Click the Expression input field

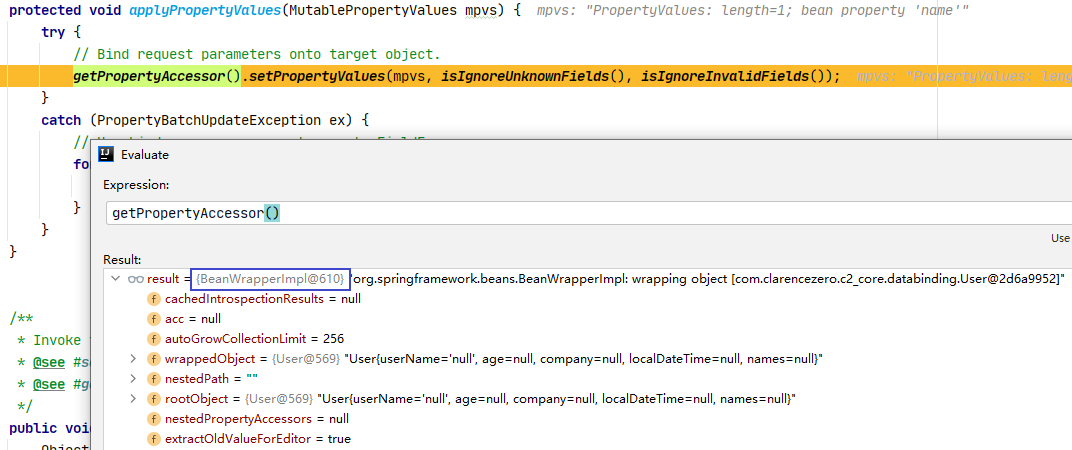click(589, 213)
